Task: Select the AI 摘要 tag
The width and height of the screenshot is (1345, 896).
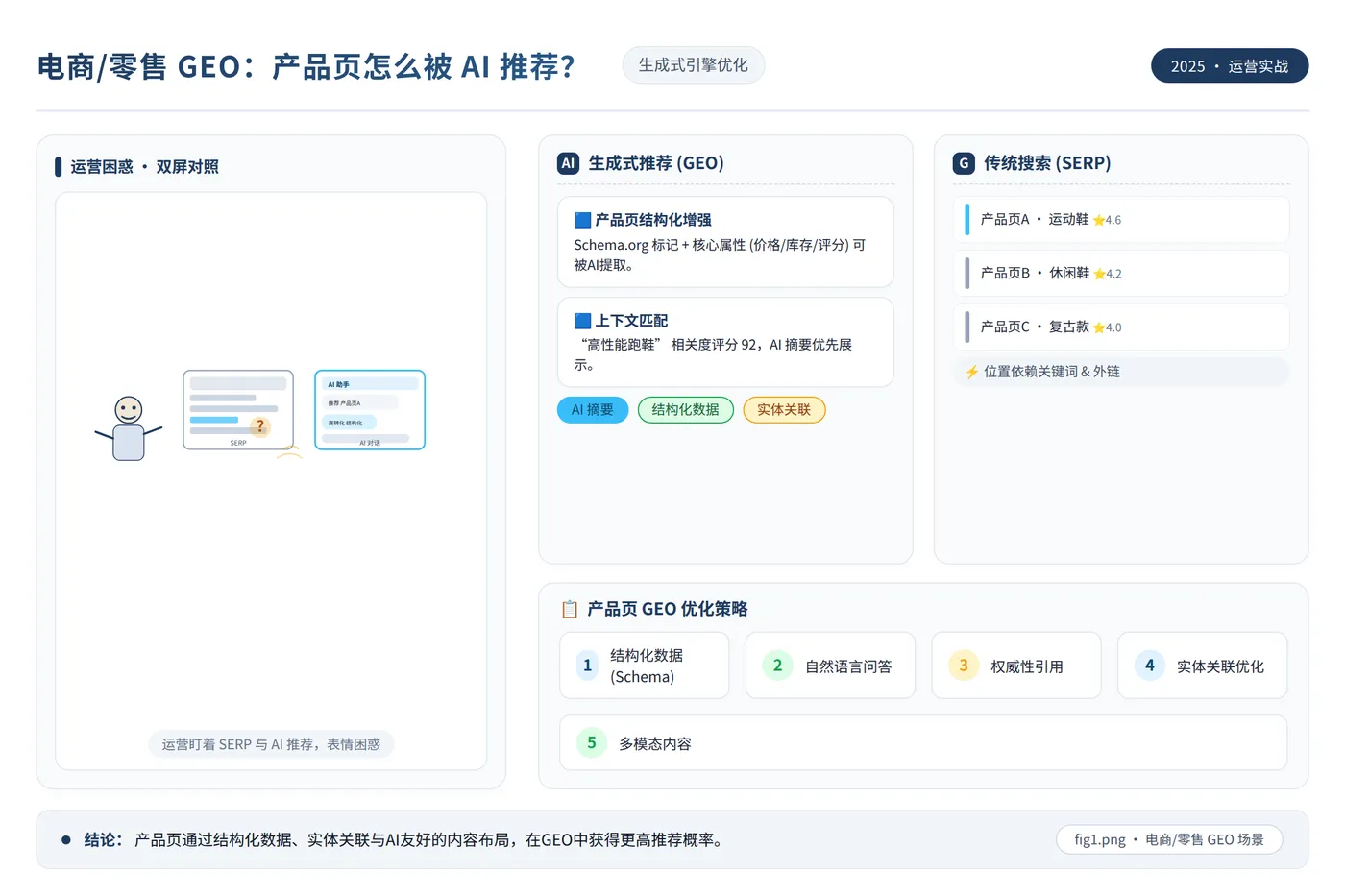Action: (593, 410)
